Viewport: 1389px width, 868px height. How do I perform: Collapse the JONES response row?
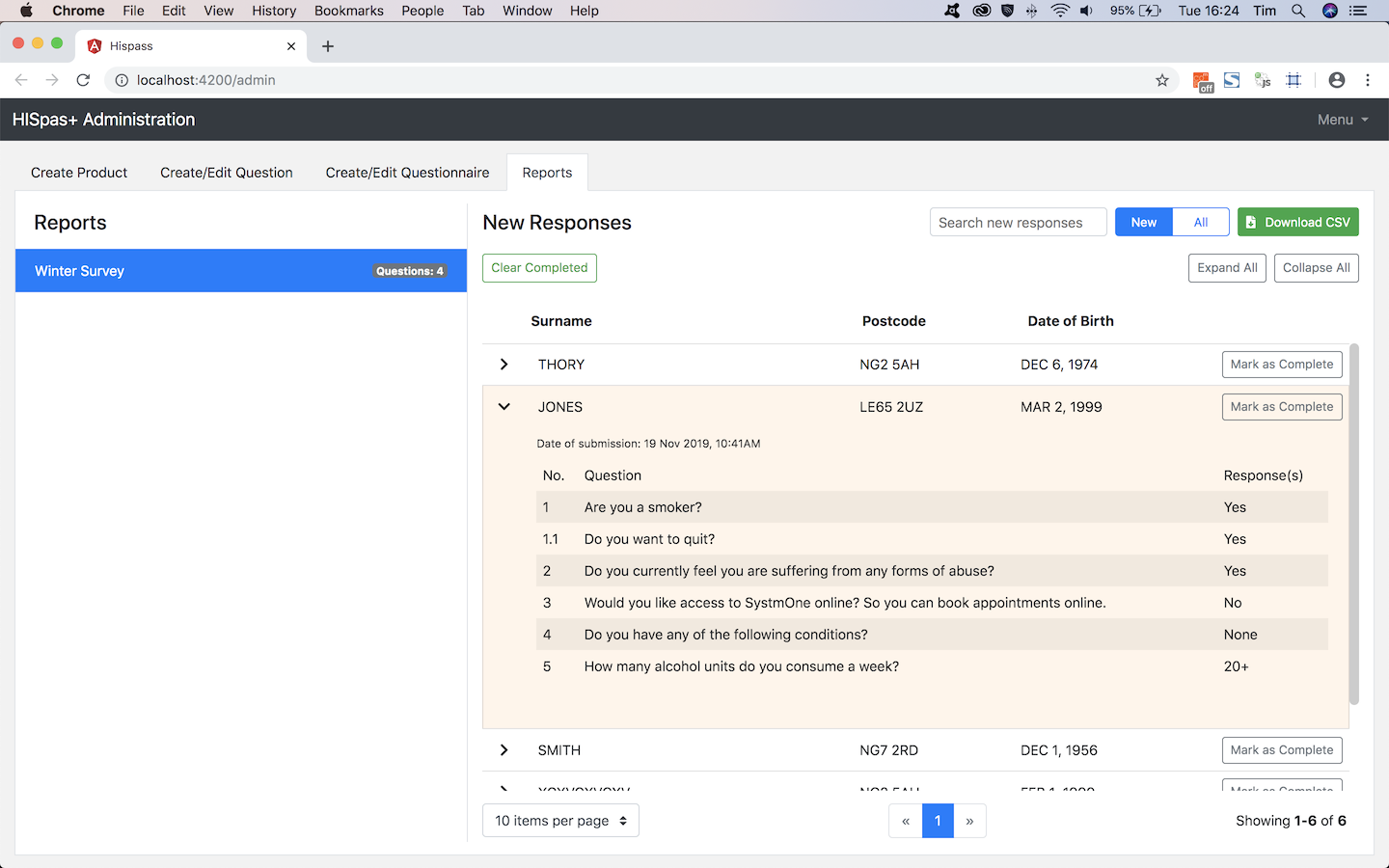[x=504, y=407]
